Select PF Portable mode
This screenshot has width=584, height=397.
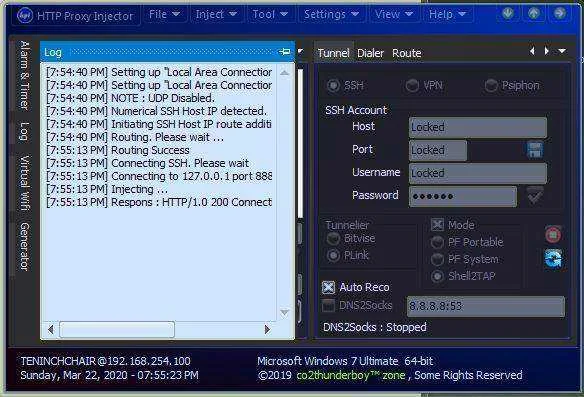[437, 242]
